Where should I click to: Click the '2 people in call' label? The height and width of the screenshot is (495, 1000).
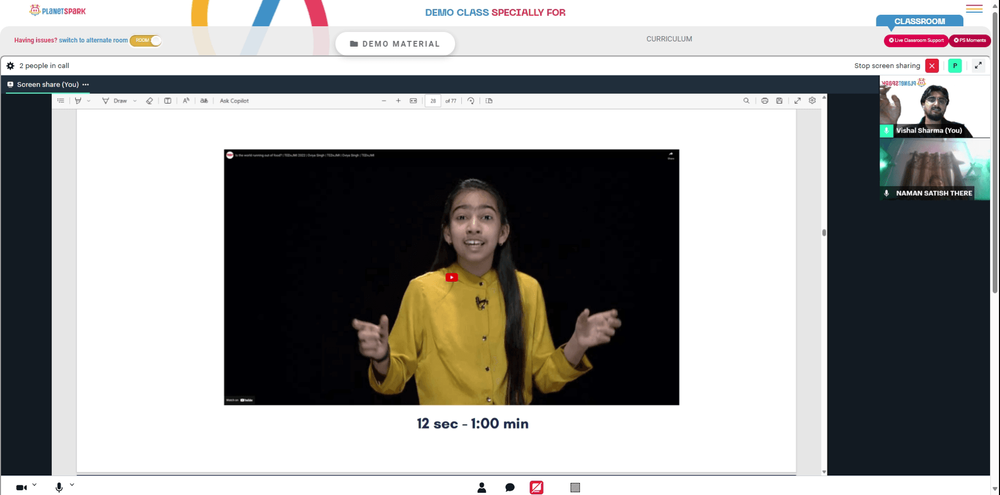click(x=44, y=66)
